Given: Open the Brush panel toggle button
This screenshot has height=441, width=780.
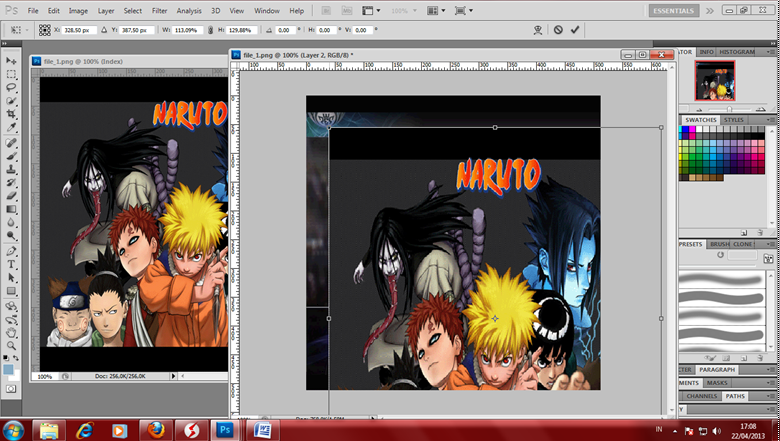Looking at the screenshot, I should click(769, 258).
